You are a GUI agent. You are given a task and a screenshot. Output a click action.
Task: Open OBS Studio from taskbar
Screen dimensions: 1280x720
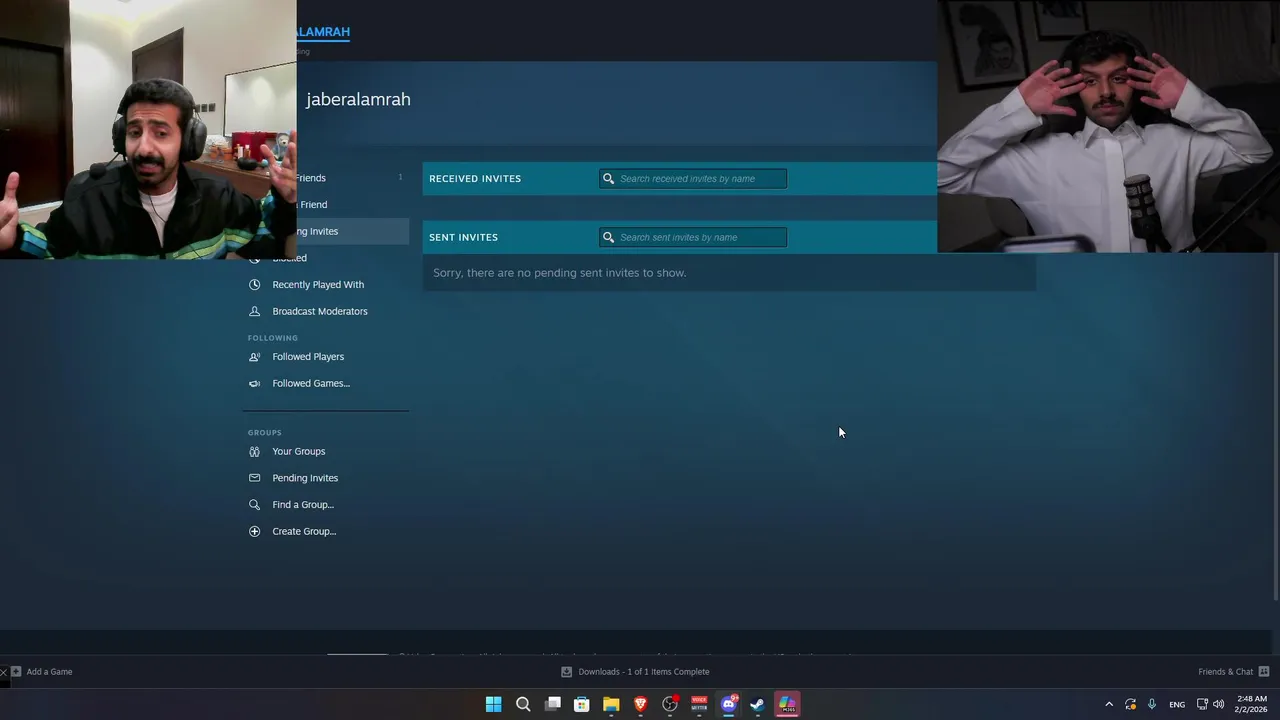(670, 704)
